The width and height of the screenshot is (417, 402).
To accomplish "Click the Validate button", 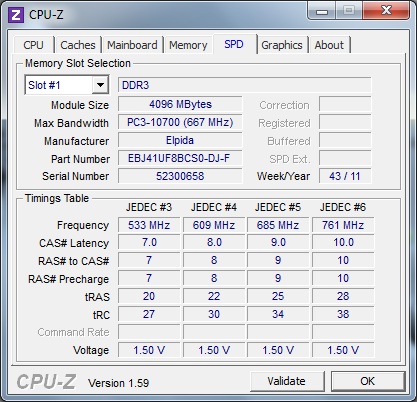I will click(286, 381).
